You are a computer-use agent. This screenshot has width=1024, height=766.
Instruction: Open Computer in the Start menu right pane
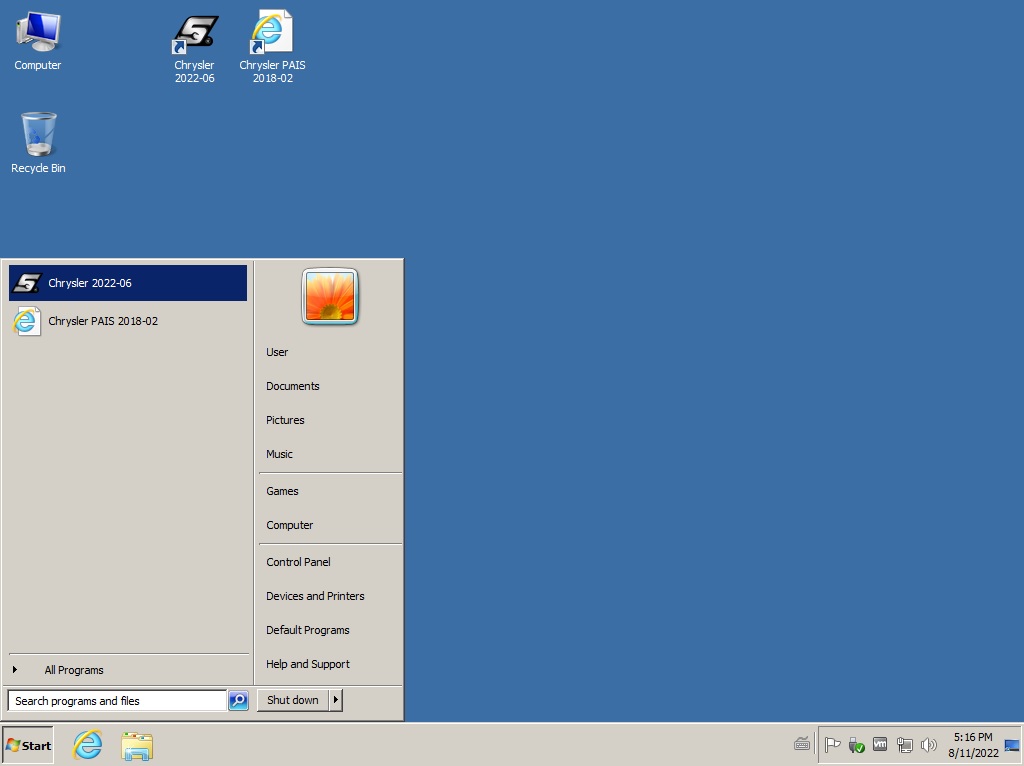(x=289, y=525)
